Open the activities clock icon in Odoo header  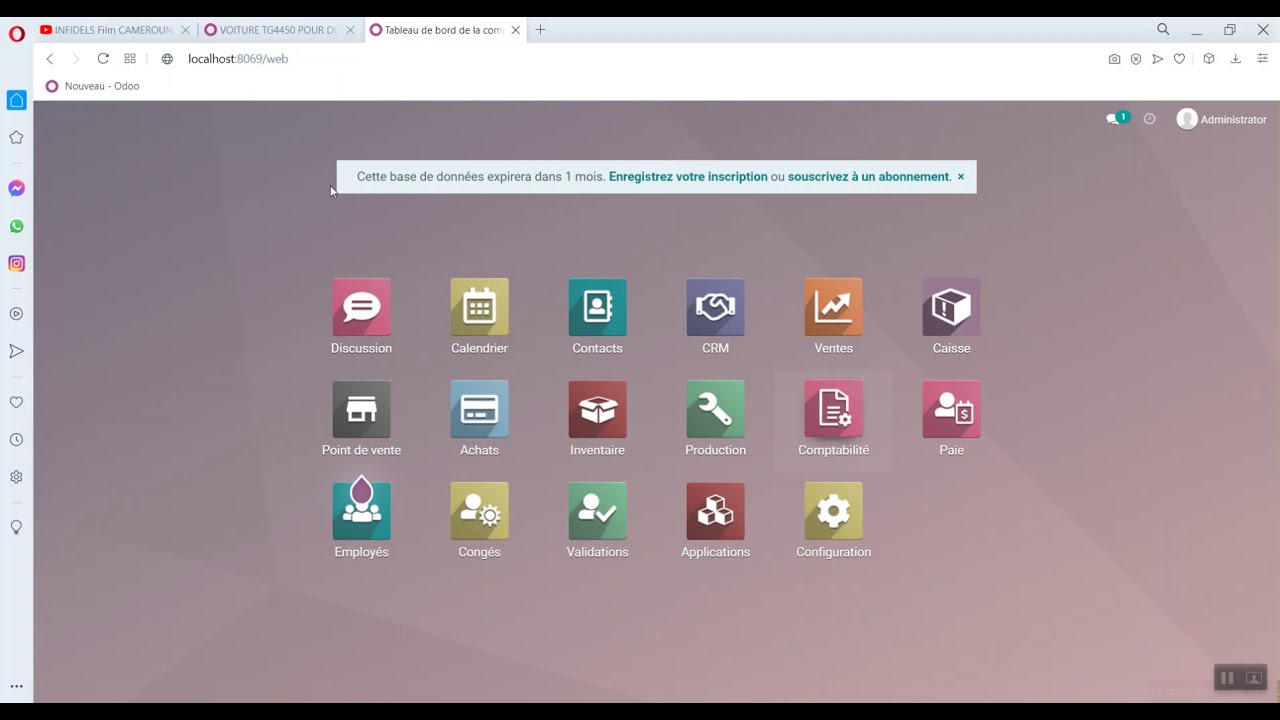1150,119
